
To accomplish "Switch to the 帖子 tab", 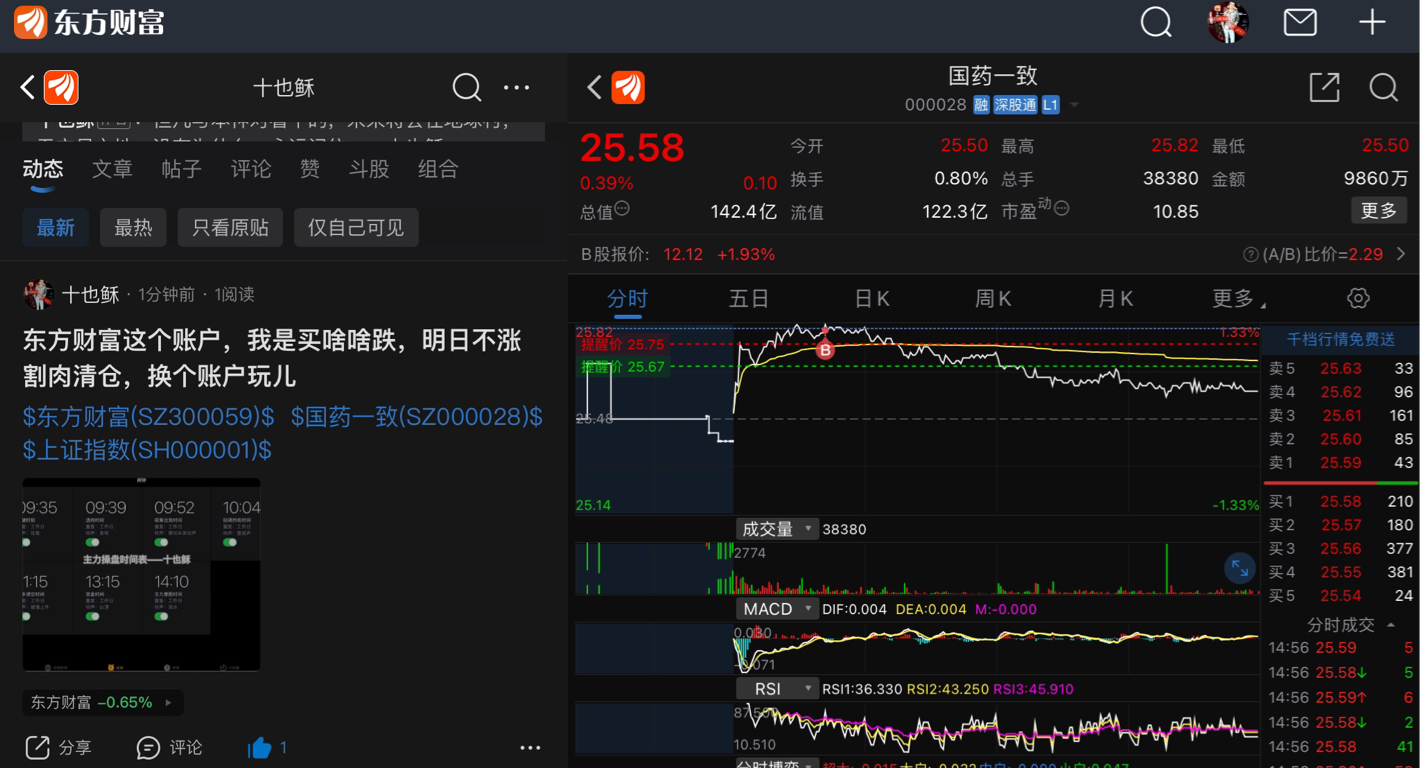I will (x=181, y=169).
